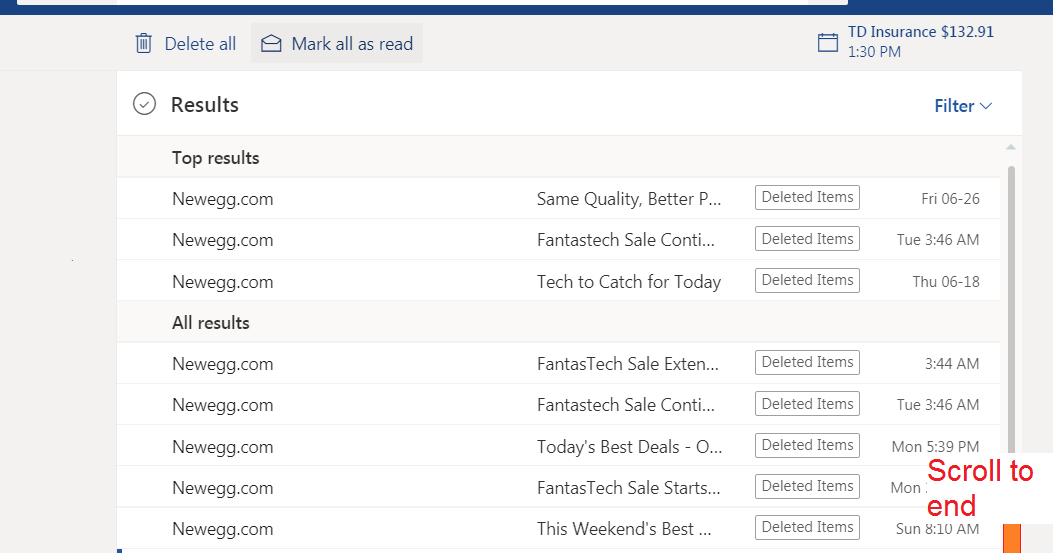The width and height of the screenshot is (1053, 553).
Task: Click the scrollbar up arrow
Action: tap(1011, 147)
